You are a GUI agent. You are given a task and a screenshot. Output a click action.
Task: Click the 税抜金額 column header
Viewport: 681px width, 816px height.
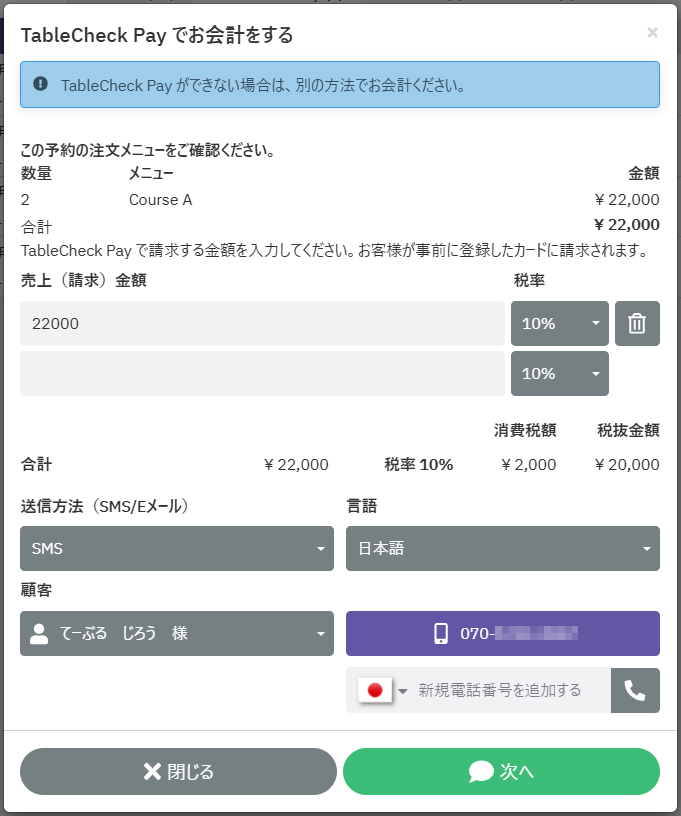(x=628, y=430)
